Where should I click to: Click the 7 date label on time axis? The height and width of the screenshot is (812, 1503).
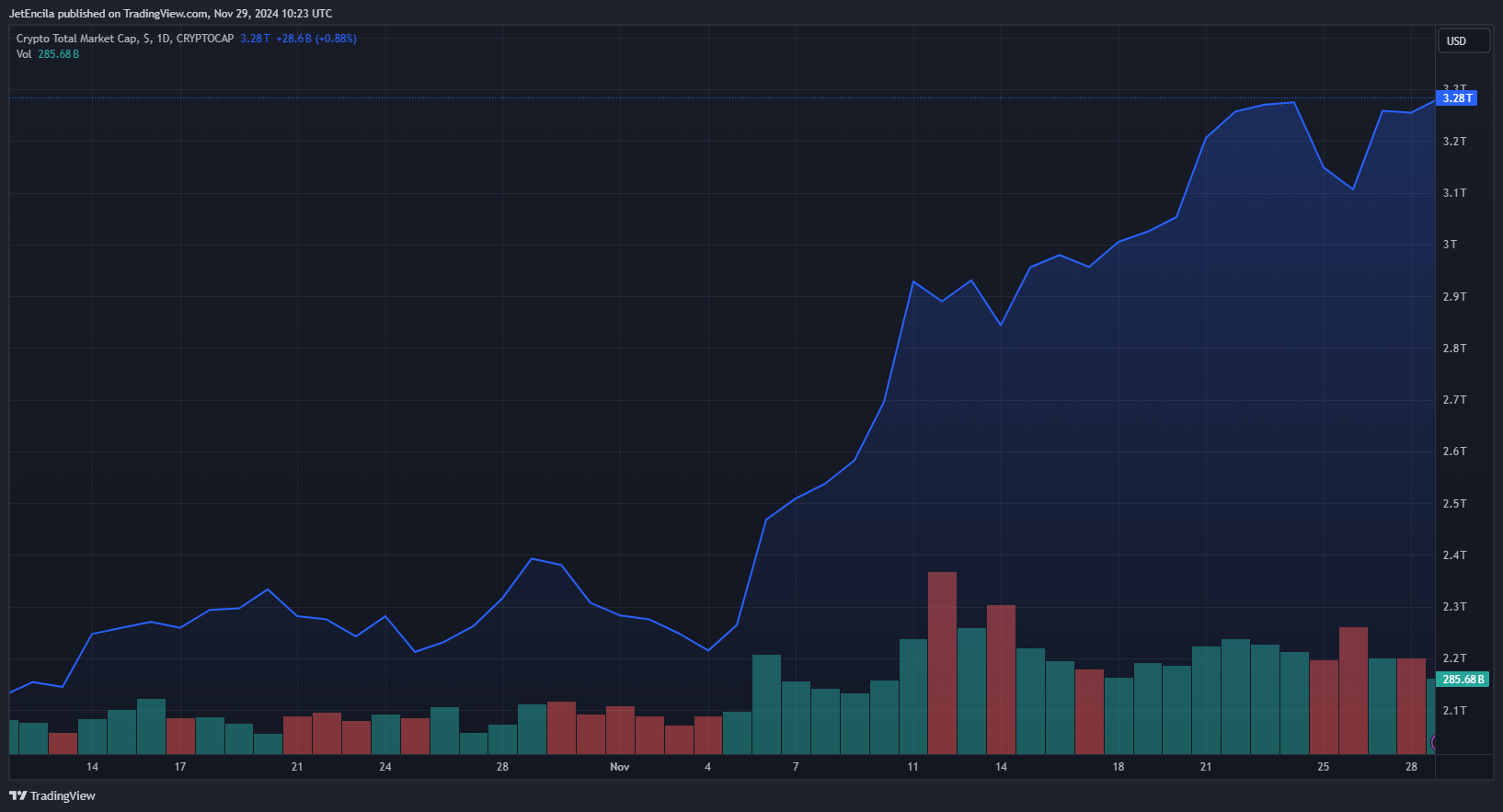tap(796, 767)
